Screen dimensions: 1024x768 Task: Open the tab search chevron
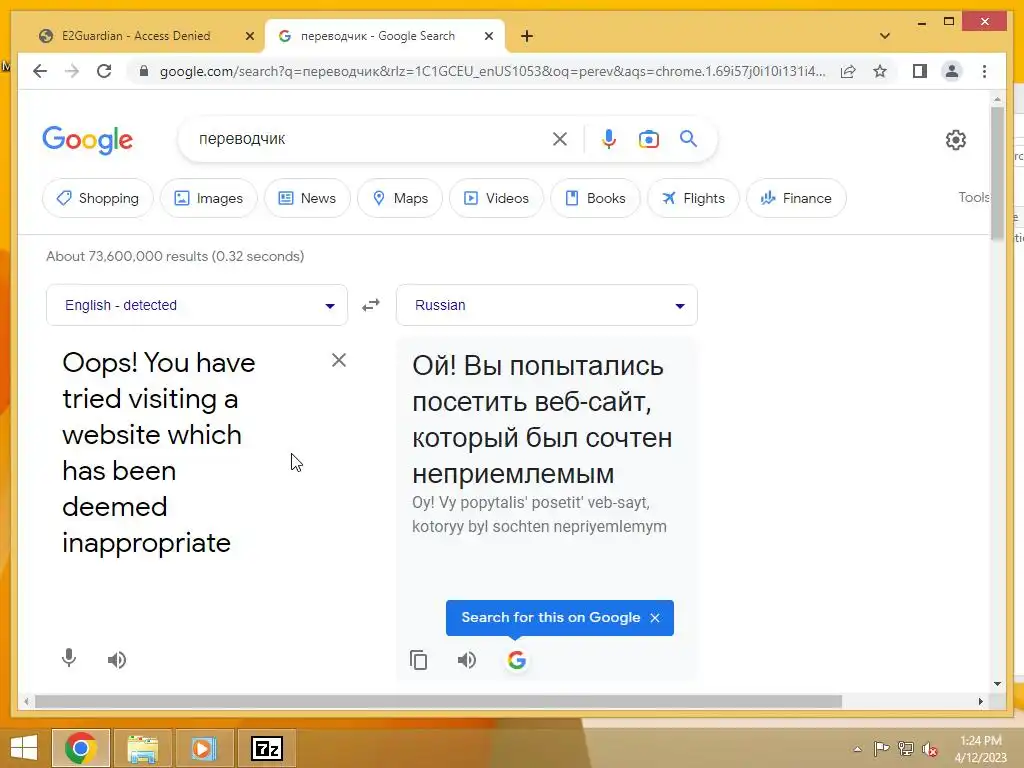click(x=885, y=36)
